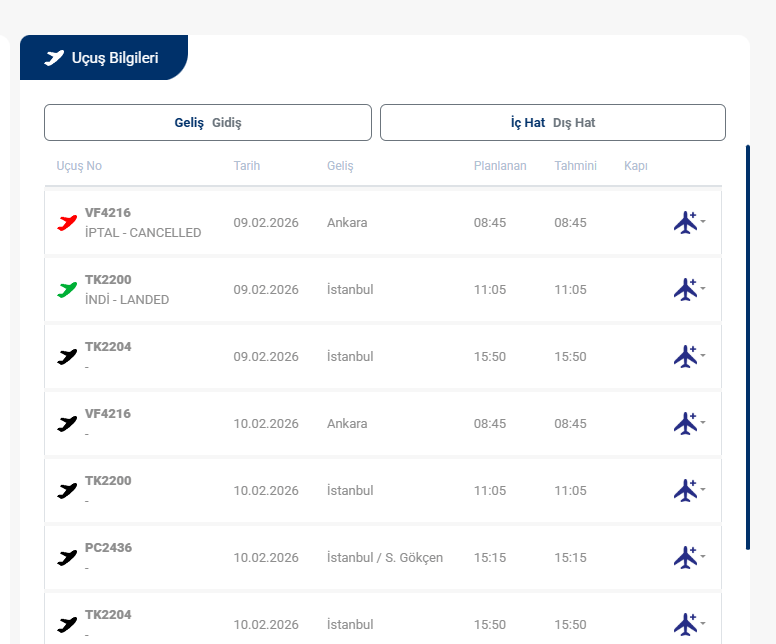776x644 pixels.
Task: Click the vertical scrollbar of the flight list
Action: [747, 346]
